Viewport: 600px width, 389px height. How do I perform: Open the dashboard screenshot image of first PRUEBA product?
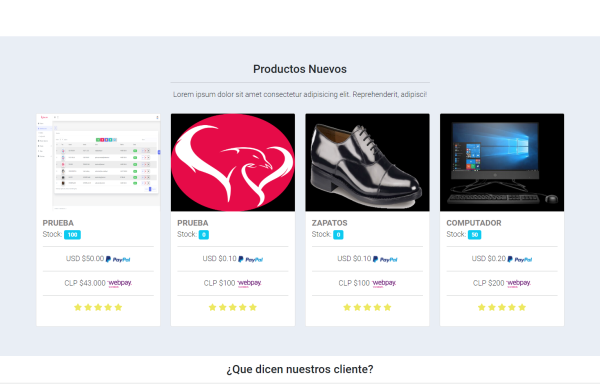98,162
